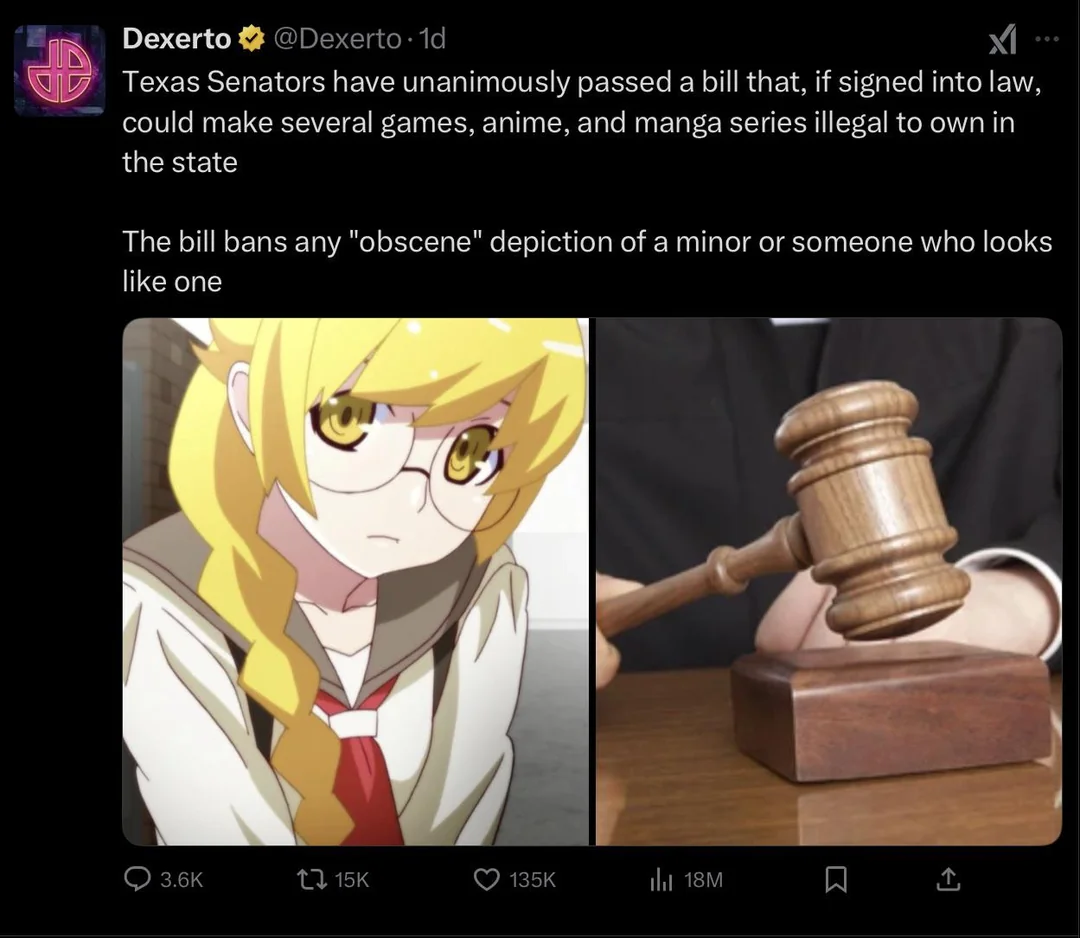Toggle the like heart icon

click(487, 879)
